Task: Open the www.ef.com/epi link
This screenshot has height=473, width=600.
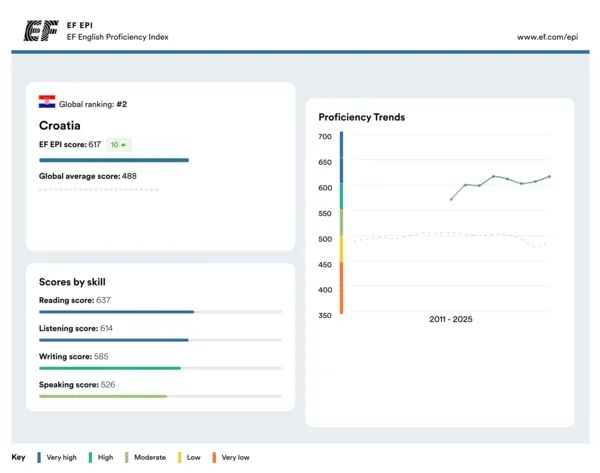Action: (547, 37)
